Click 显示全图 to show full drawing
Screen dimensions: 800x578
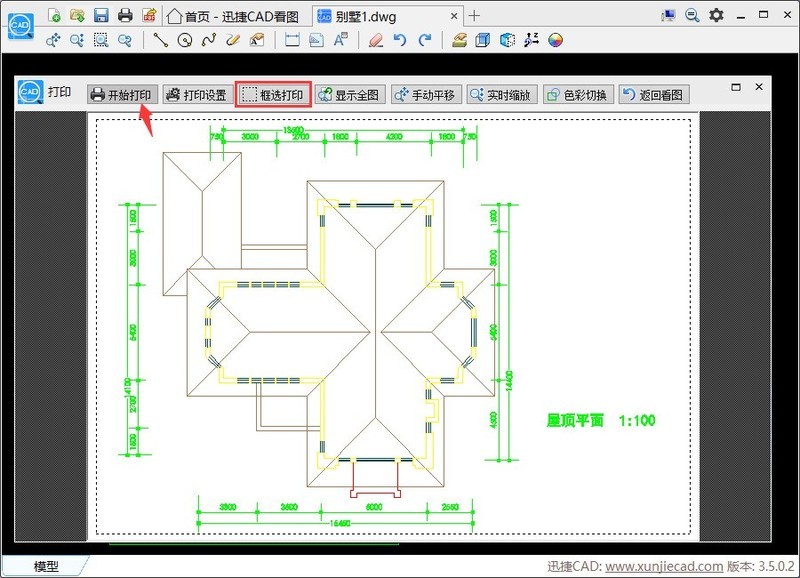pyautogui.click(x=350, y=95)
